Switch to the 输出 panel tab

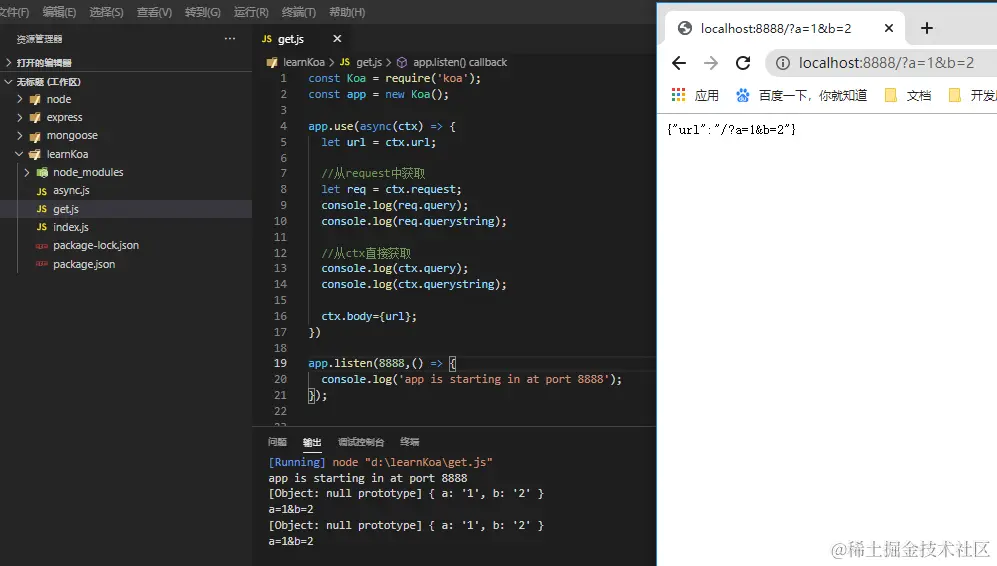[x=312, y=442]
